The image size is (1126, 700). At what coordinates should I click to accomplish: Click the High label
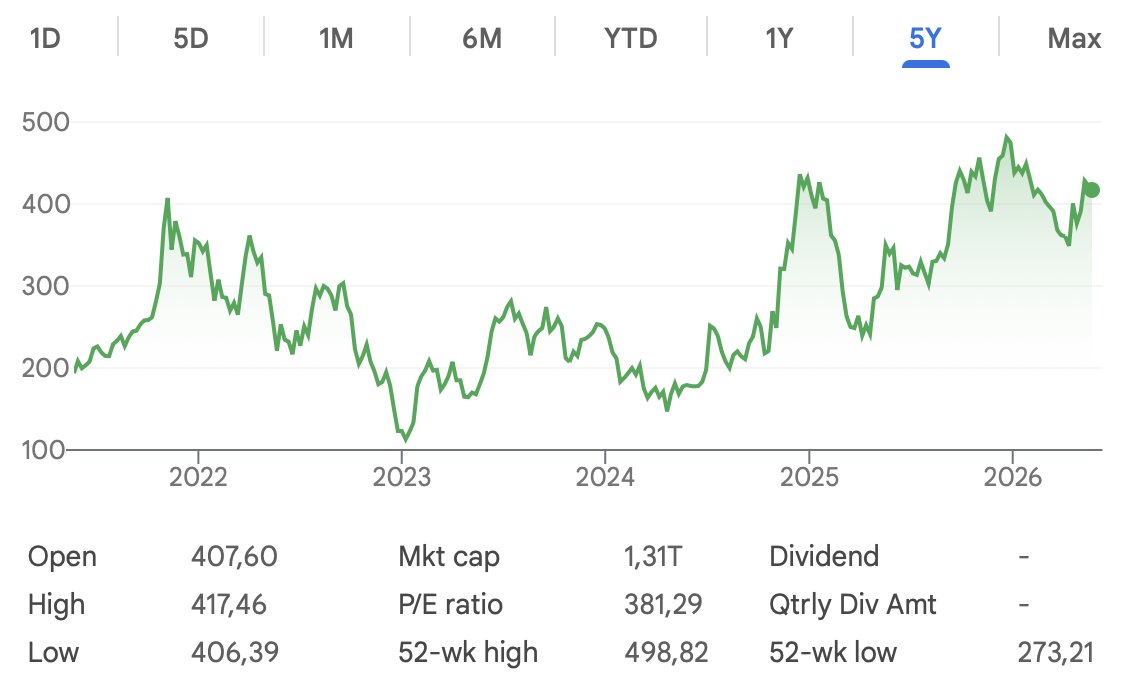56,605
